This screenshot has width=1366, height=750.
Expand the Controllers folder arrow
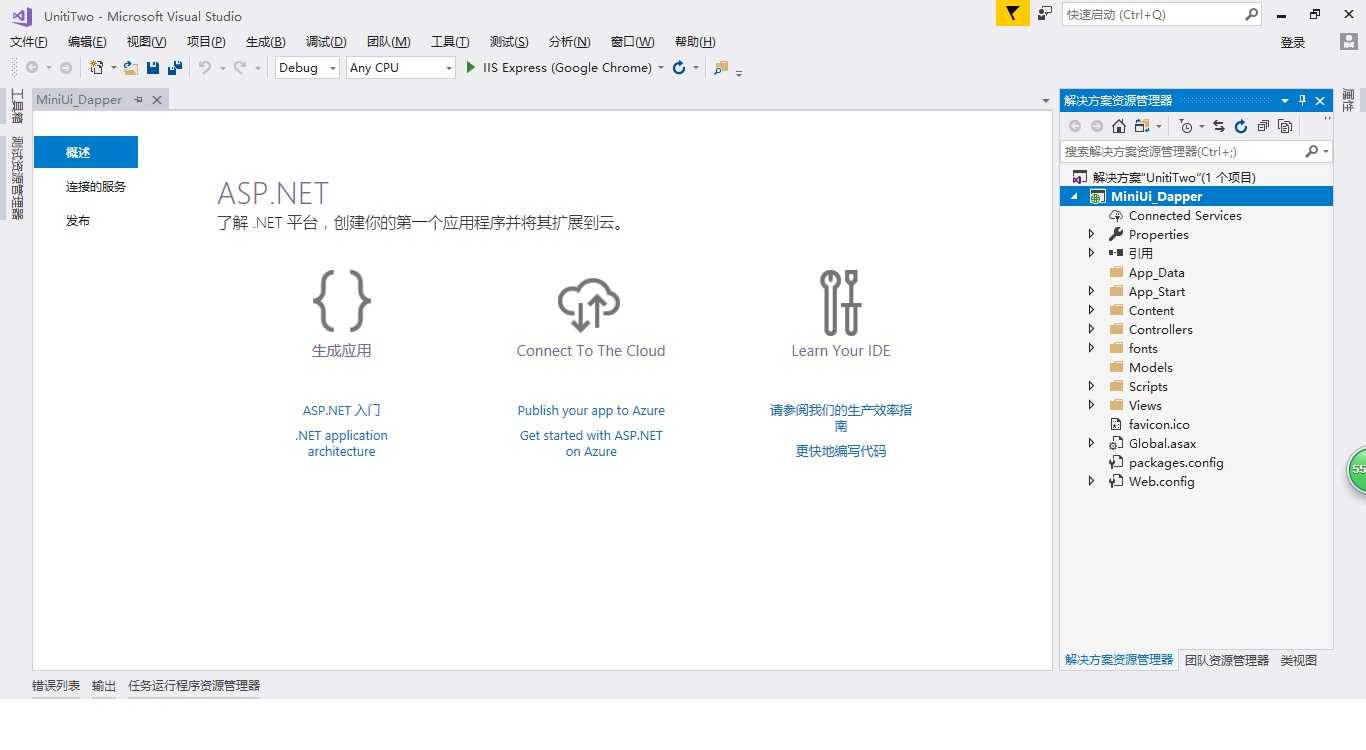pos(1091,329)
